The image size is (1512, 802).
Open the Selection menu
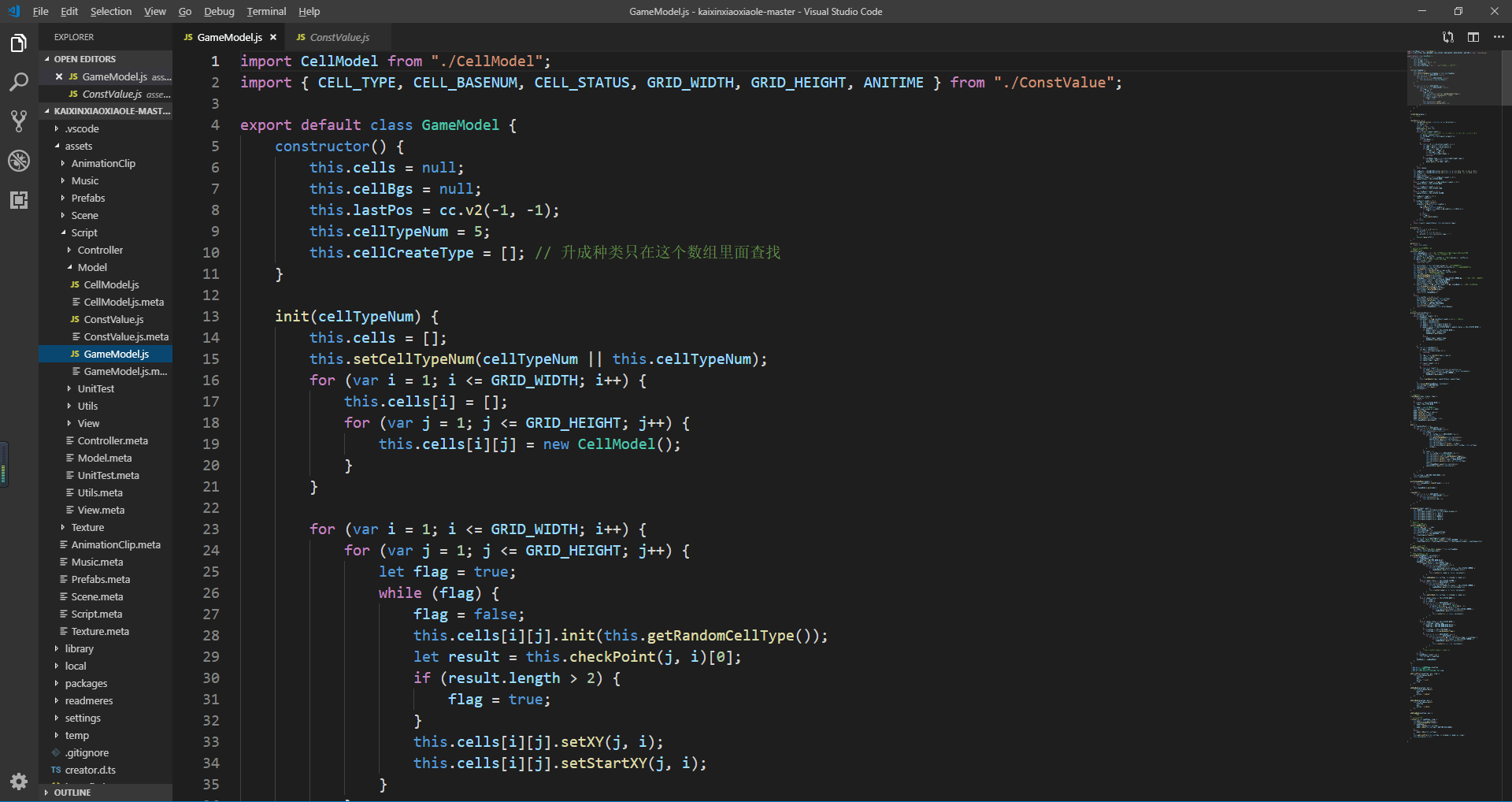tap(111, 11)
